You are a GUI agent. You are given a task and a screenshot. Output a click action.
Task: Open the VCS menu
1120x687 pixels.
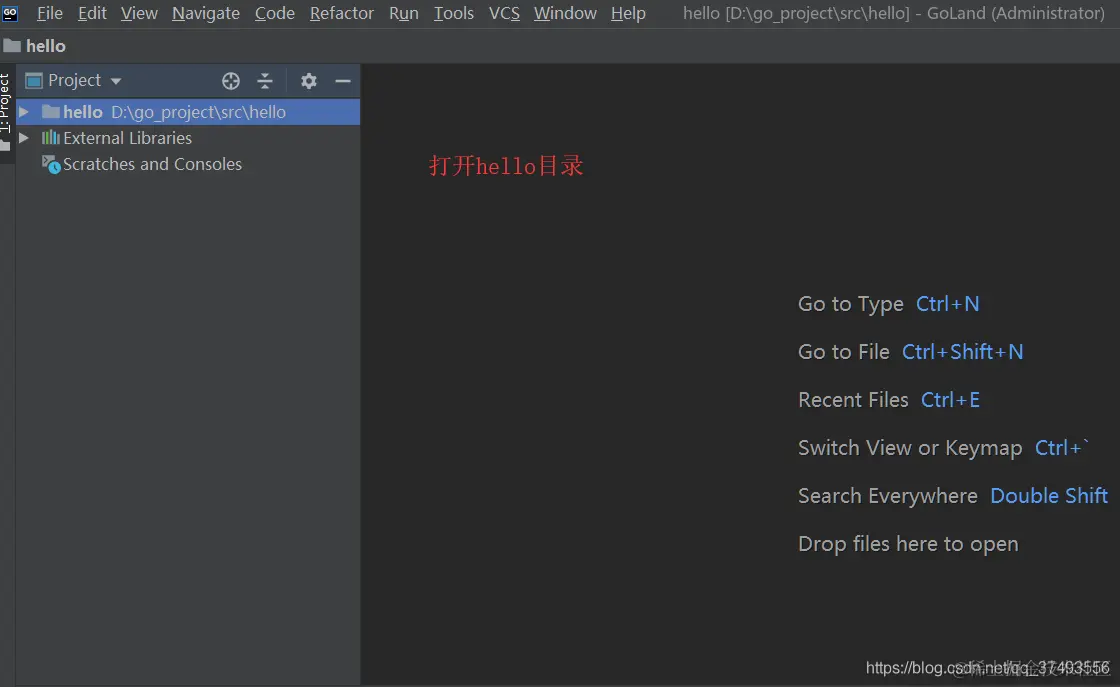click(504, 13)
